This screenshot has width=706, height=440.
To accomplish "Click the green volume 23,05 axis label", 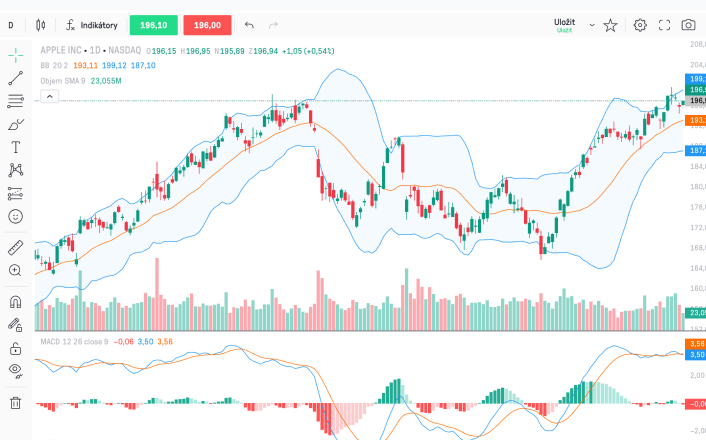I will click(695, 313).
